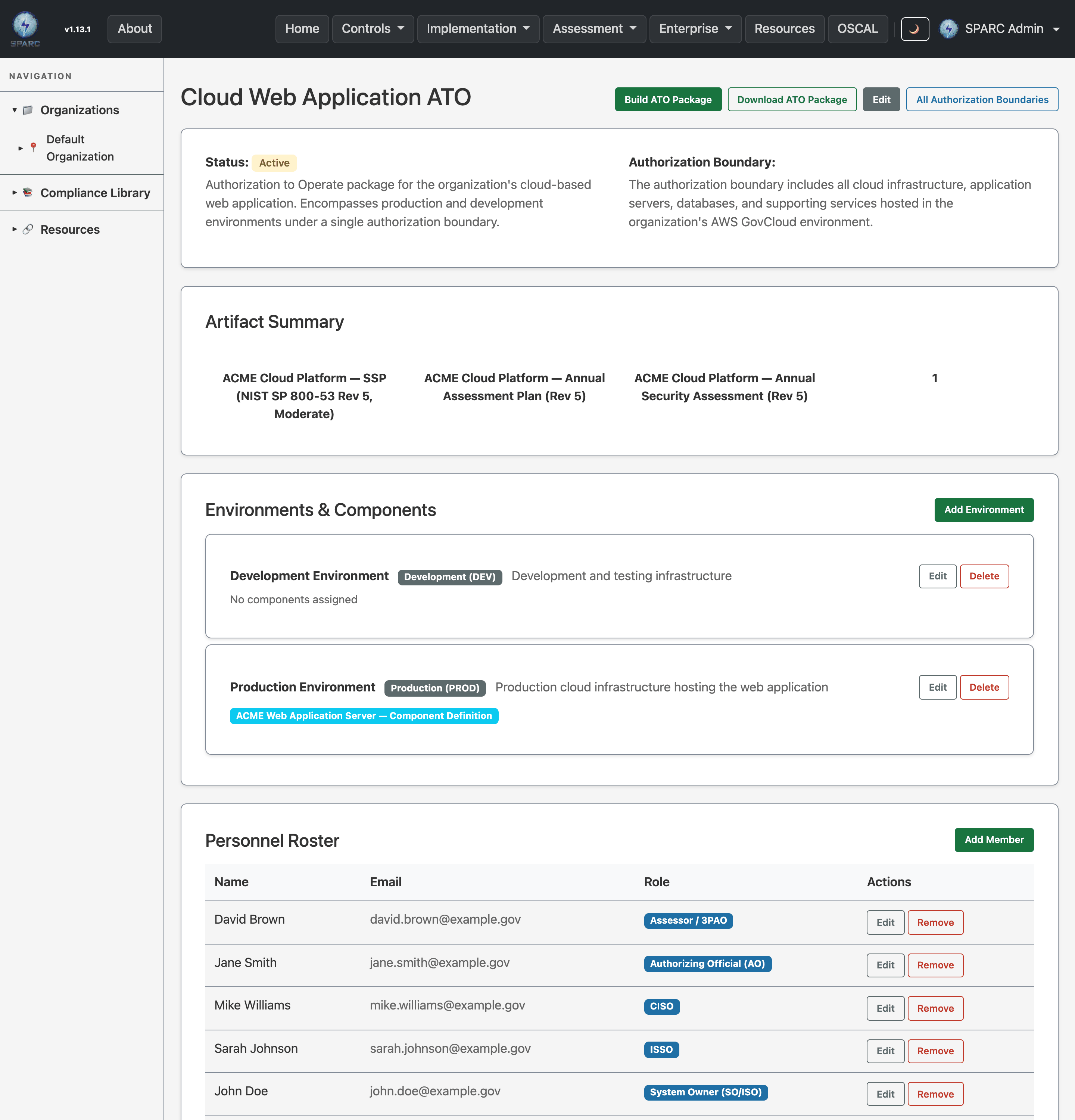The width and height of the screenshot is (1075, 1120).
Task: Click the Add Member button
Action: pyautogui.click(x=994, y=839)
